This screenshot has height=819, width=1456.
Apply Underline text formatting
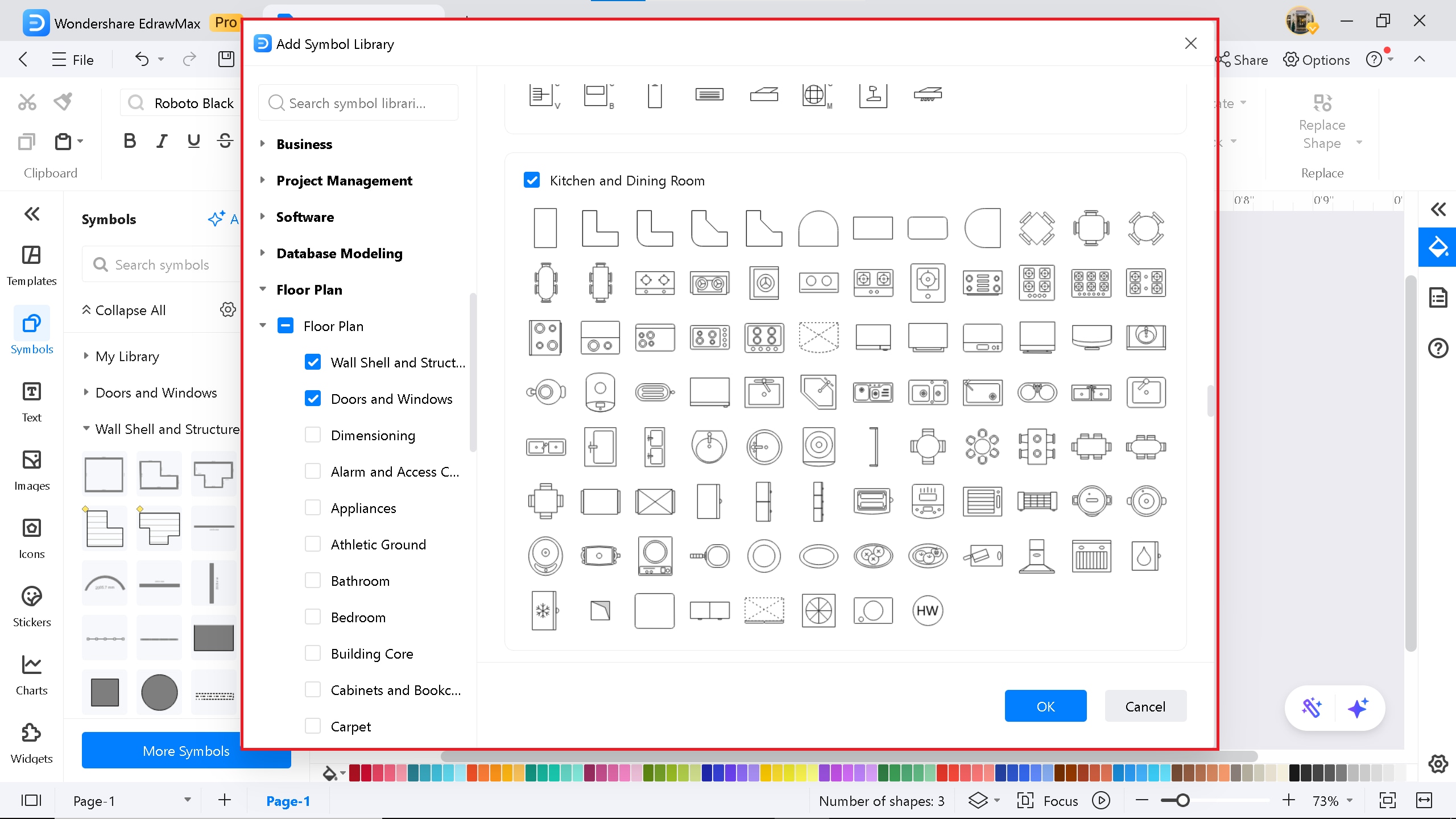pyautogui.click(x=193, y=140)
